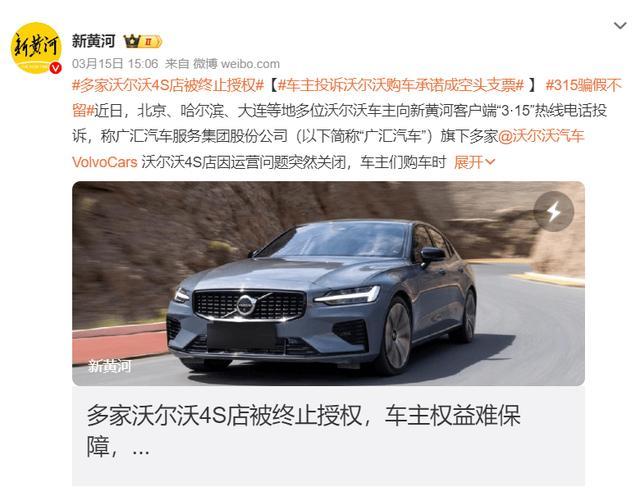This screenshot has width=640, height=496.
Task: Click the Volvo logo on car grille
Action: (x=246, y=305)
